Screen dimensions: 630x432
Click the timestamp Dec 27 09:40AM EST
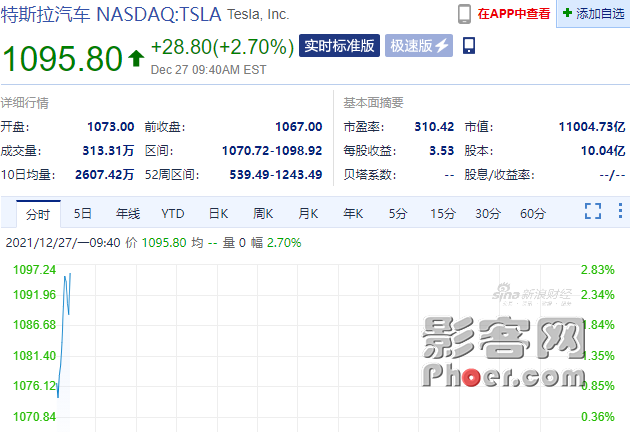[208, 70]
